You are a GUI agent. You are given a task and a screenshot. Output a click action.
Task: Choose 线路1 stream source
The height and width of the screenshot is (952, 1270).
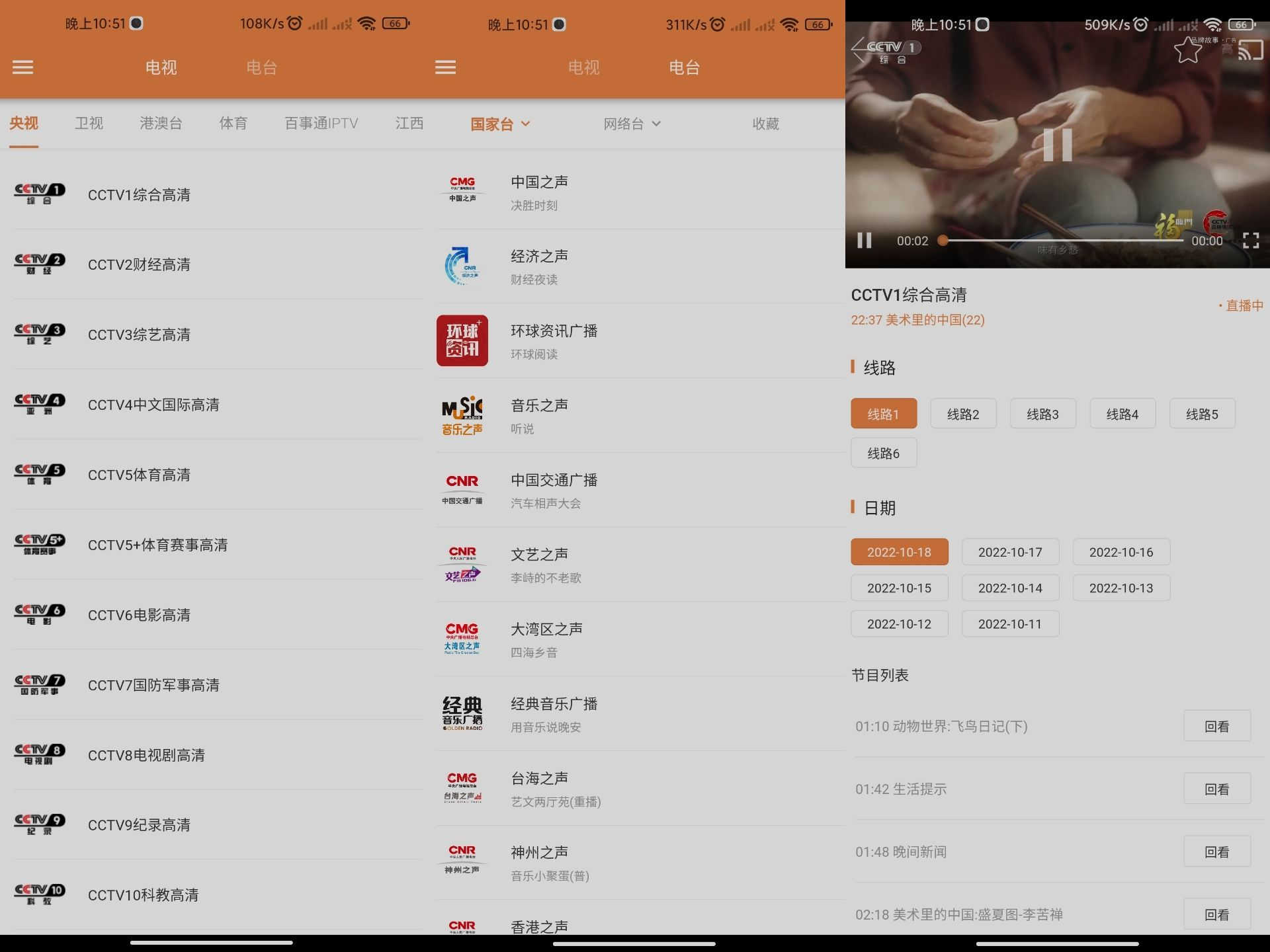pos(883,414)
